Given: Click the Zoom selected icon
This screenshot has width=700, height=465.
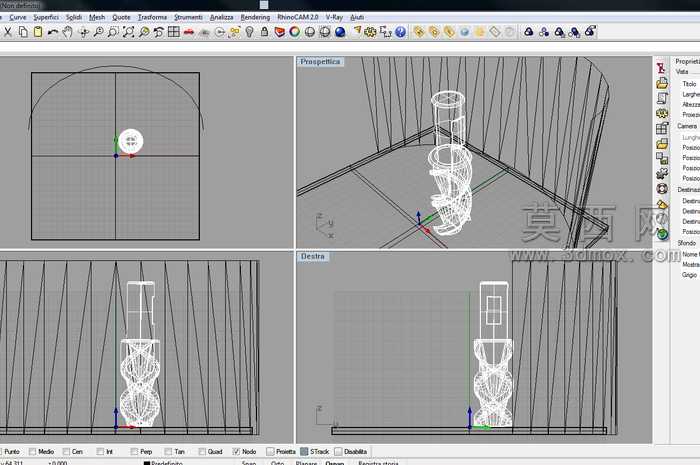Looking at the screenshot, I should 144,32.
